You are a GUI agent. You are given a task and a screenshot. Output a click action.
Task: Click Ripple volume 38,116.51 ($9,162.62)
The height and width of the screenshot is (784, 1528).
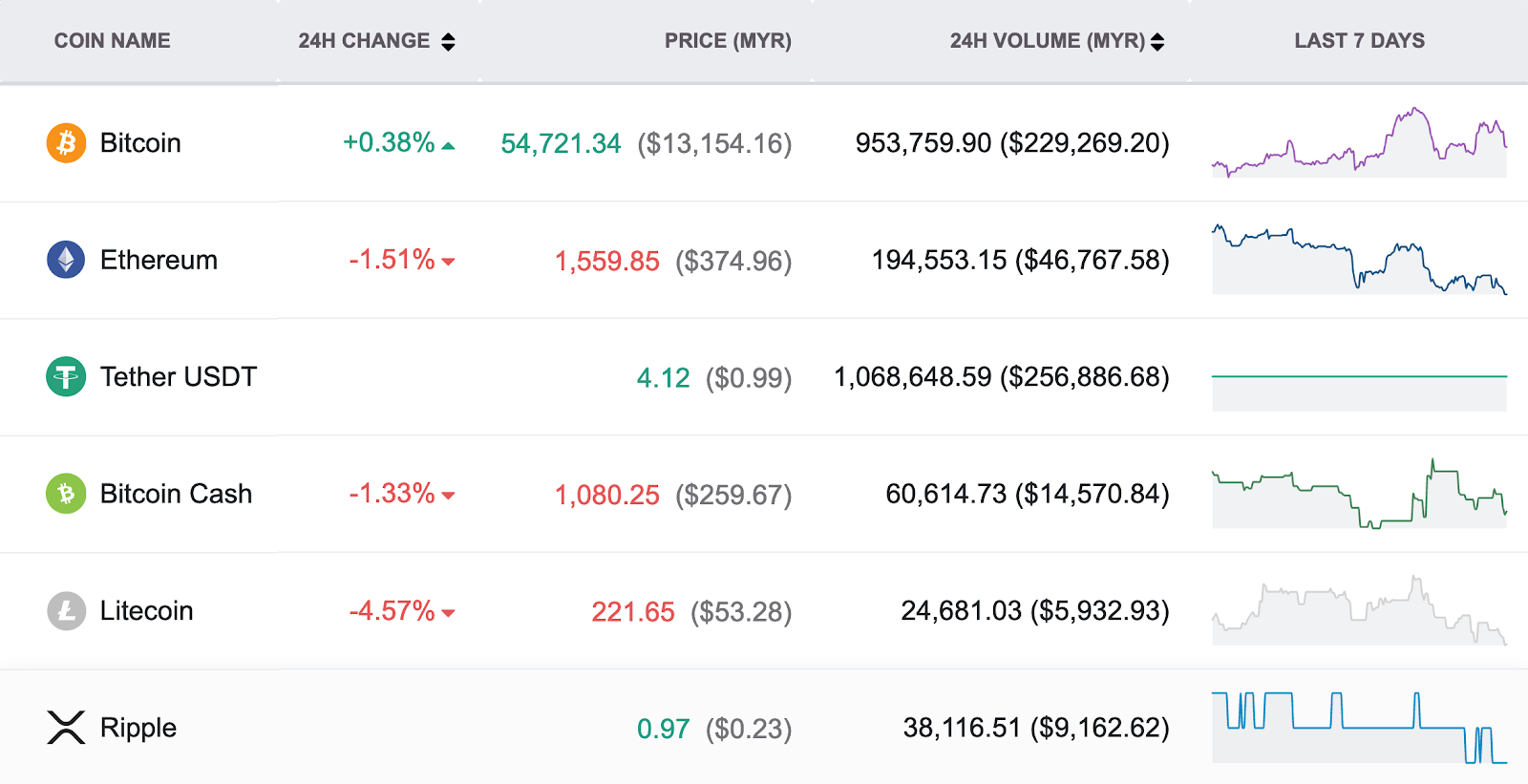pos(1036,728)
